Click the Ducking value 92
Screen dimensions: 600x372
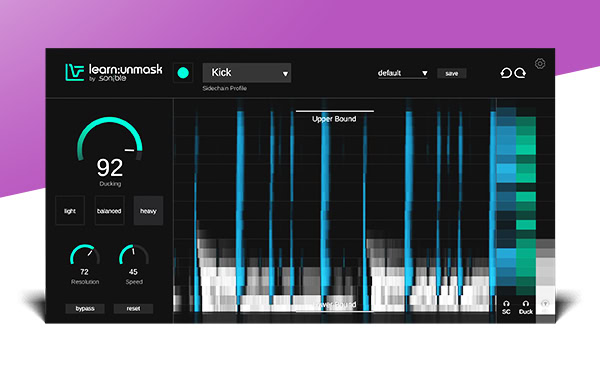coord(110,168)
